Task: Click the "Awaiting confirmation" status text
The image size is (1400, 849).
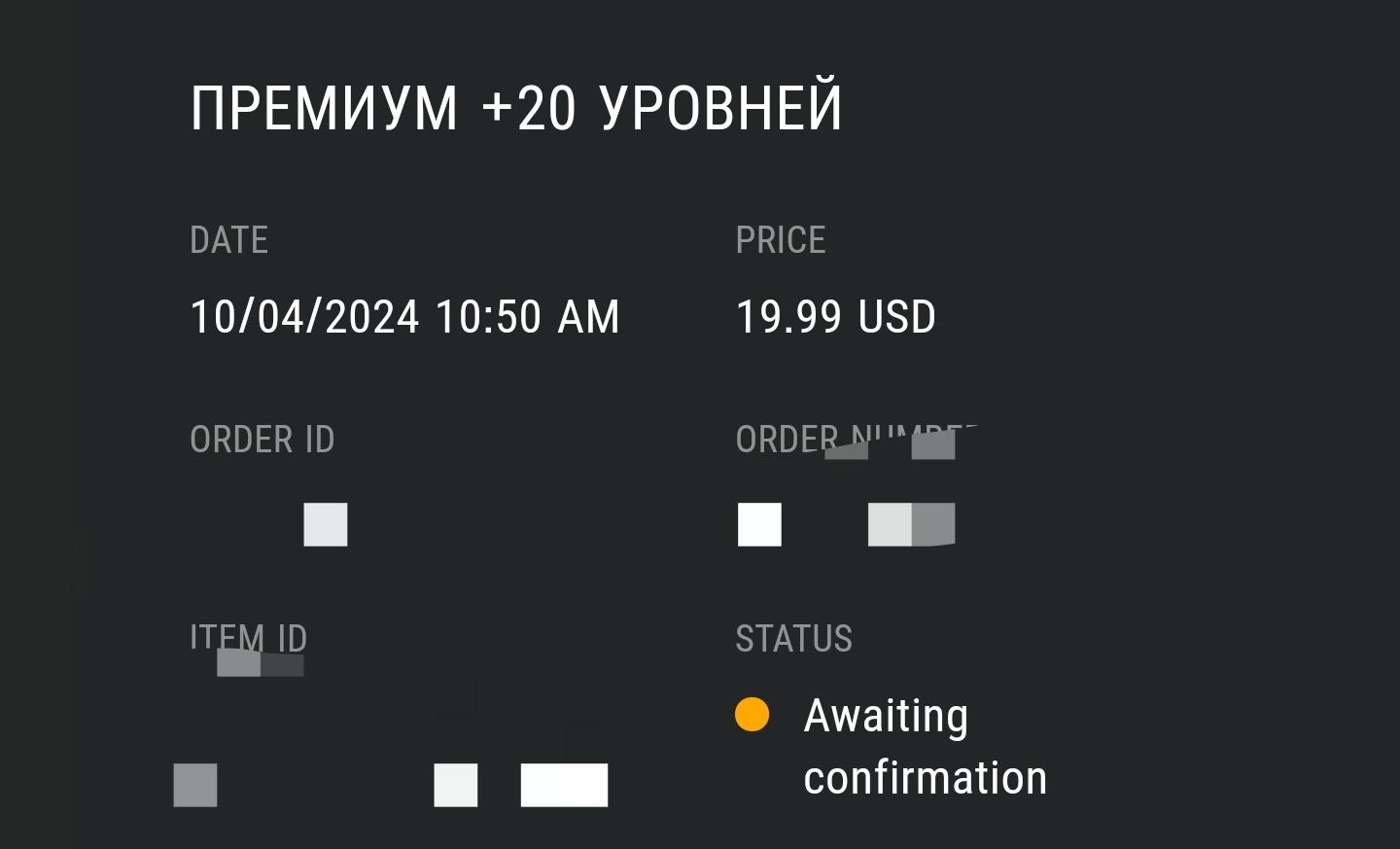Action: [924, 746]
